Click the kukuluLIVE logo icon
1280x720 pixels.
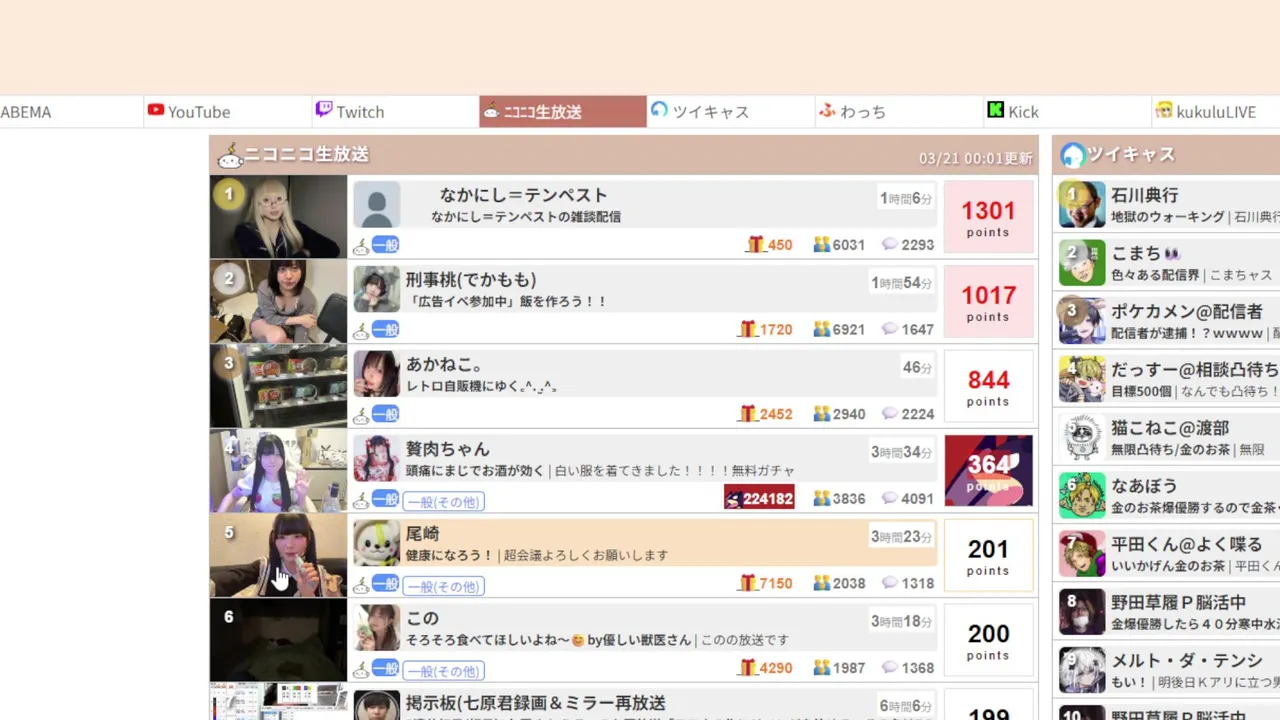pos(1164,110)
